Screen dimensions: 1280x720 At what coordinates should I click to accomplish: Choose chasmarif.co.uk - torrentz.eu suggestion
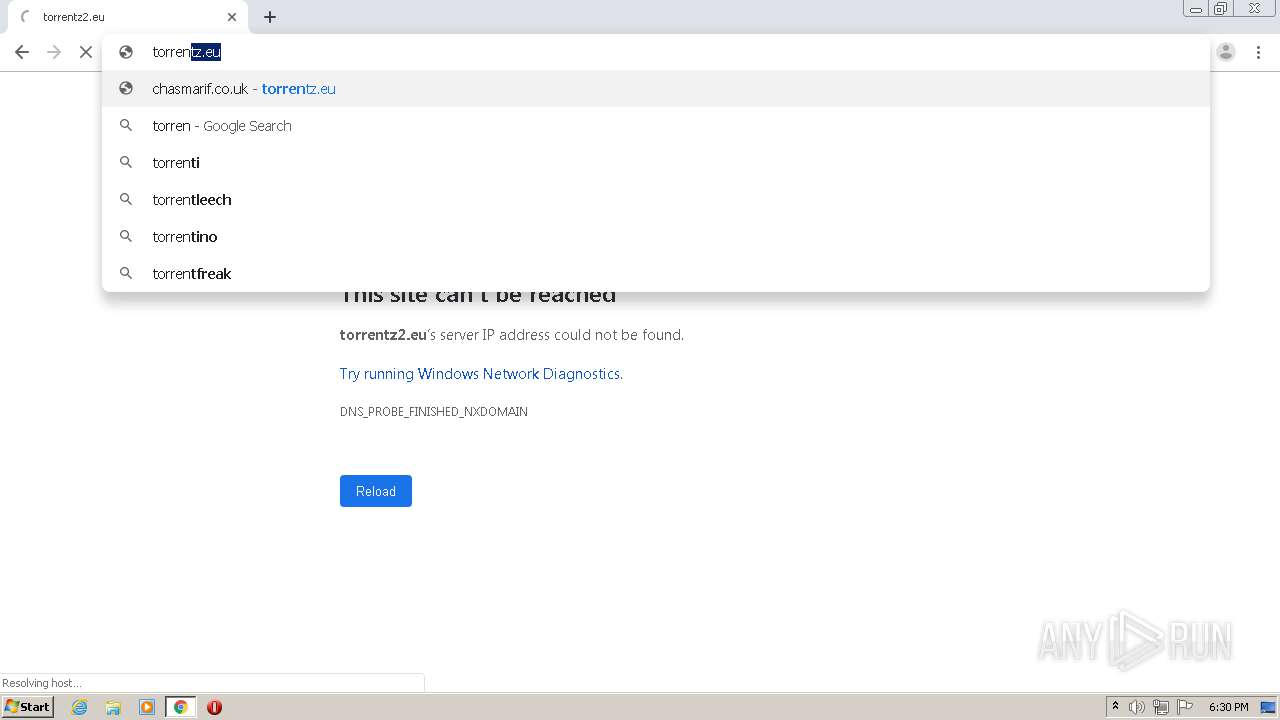(656, 88)
